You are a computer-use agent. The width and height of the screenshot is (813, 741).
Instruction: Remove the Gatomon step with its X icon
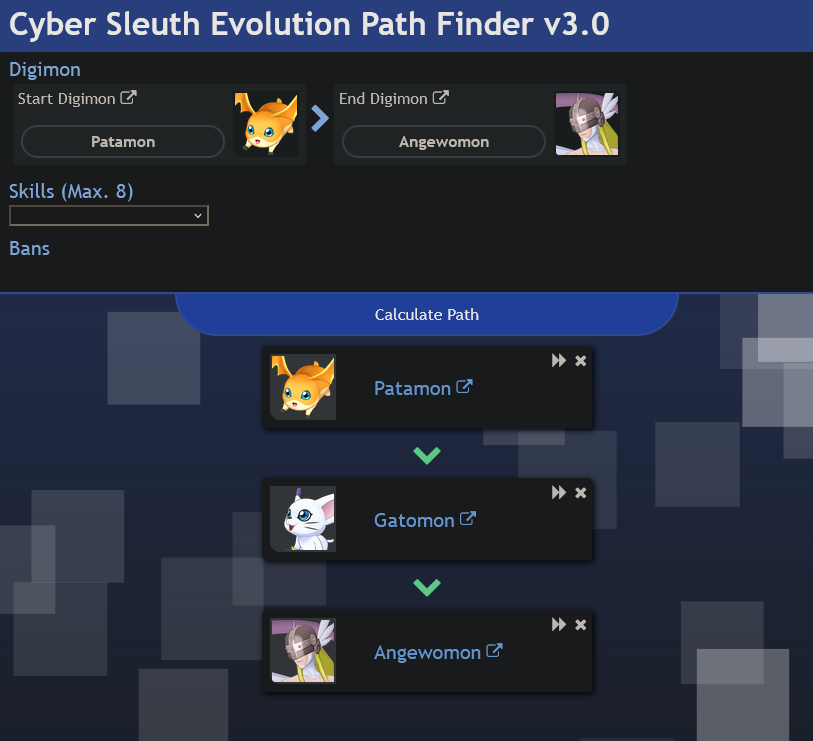[x=581, y=493]
